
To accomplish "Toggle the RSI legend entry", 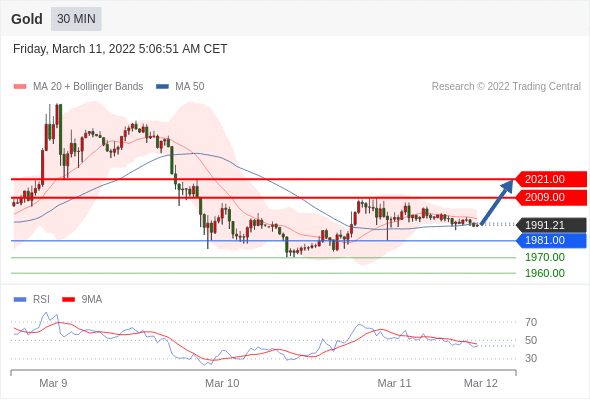I will click(x=32, y=300).
